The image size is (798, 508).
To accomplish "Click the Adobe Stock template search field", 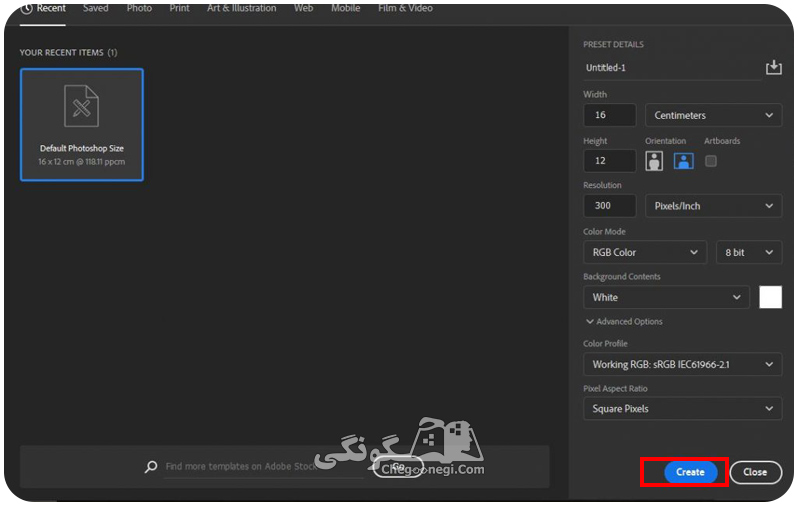I will point(265,466).
